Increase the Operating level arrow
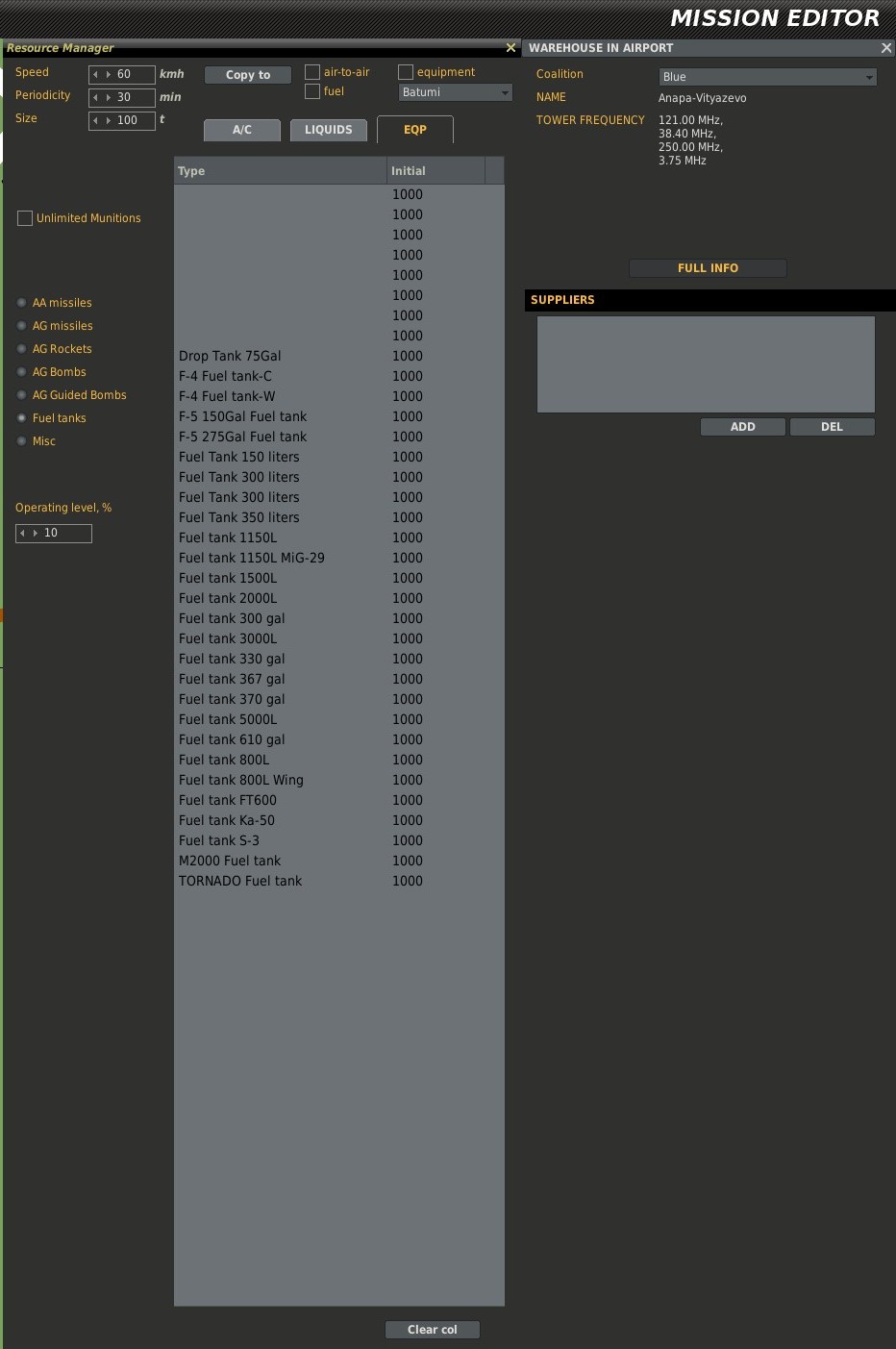This screenshot has width=896, height=1349. pos(36,533)
